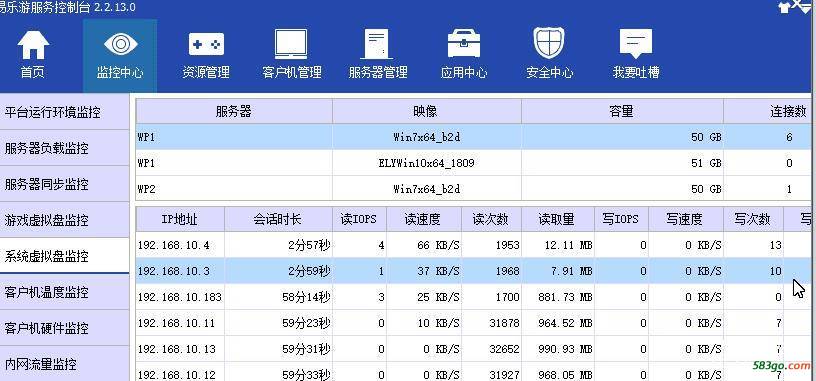Switch to 服务器负载监控 tab
Screen dimensions: 816x381
[x=64, y=148]
